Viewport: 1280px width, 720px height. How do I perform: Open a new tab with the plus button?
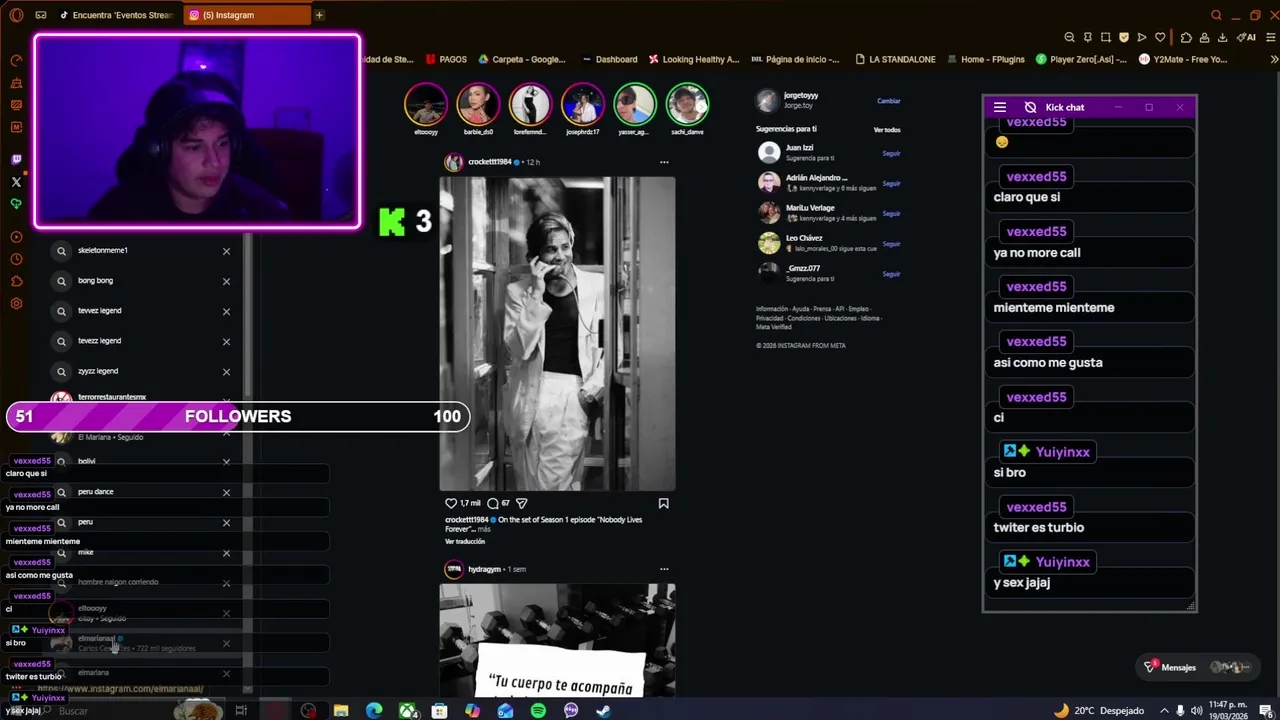coord(319,15)
